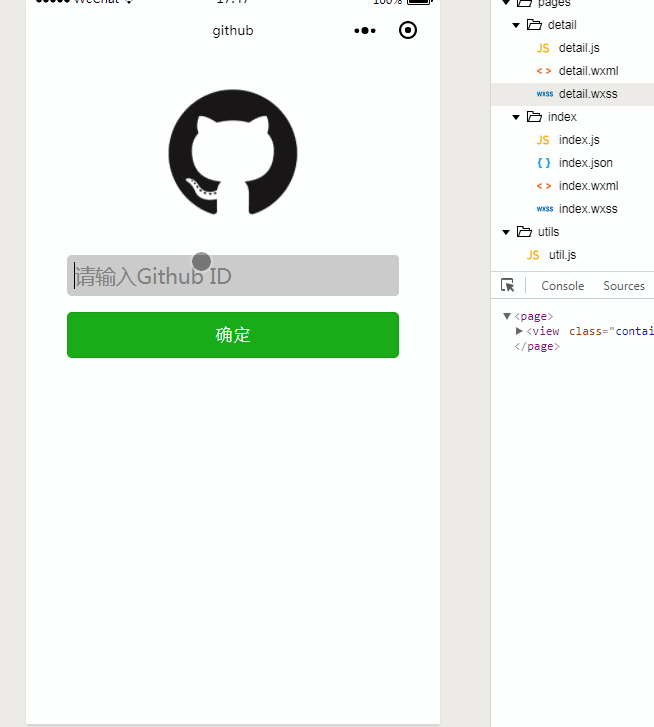Viewport: 654px width, 727px height.
Task: Select the utils folder label
Action: point(548,232)
